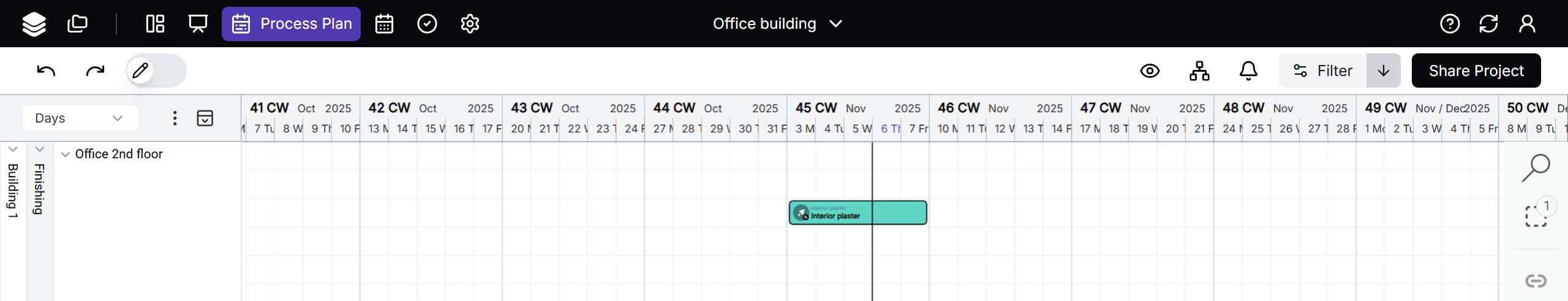Click the help question mark icon
Image resolution: width=1568 pixels, height=301 pixels.
(1450, 24)
